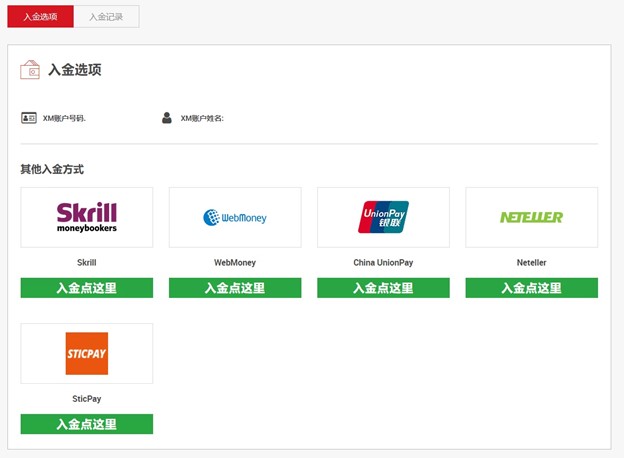Open the 入金选项 tab
Screen dimensions: 624x458
40,17
